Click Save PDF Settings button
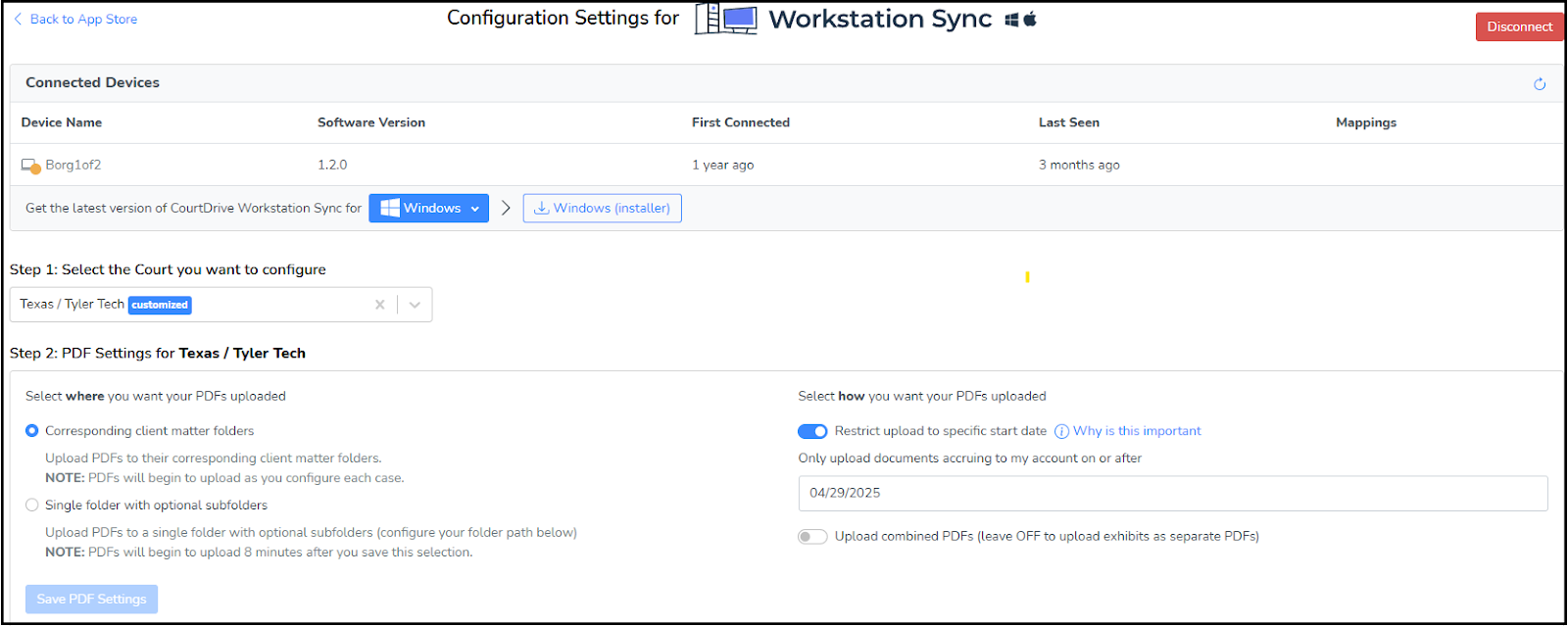The image size is (1568, 626). 91,599
